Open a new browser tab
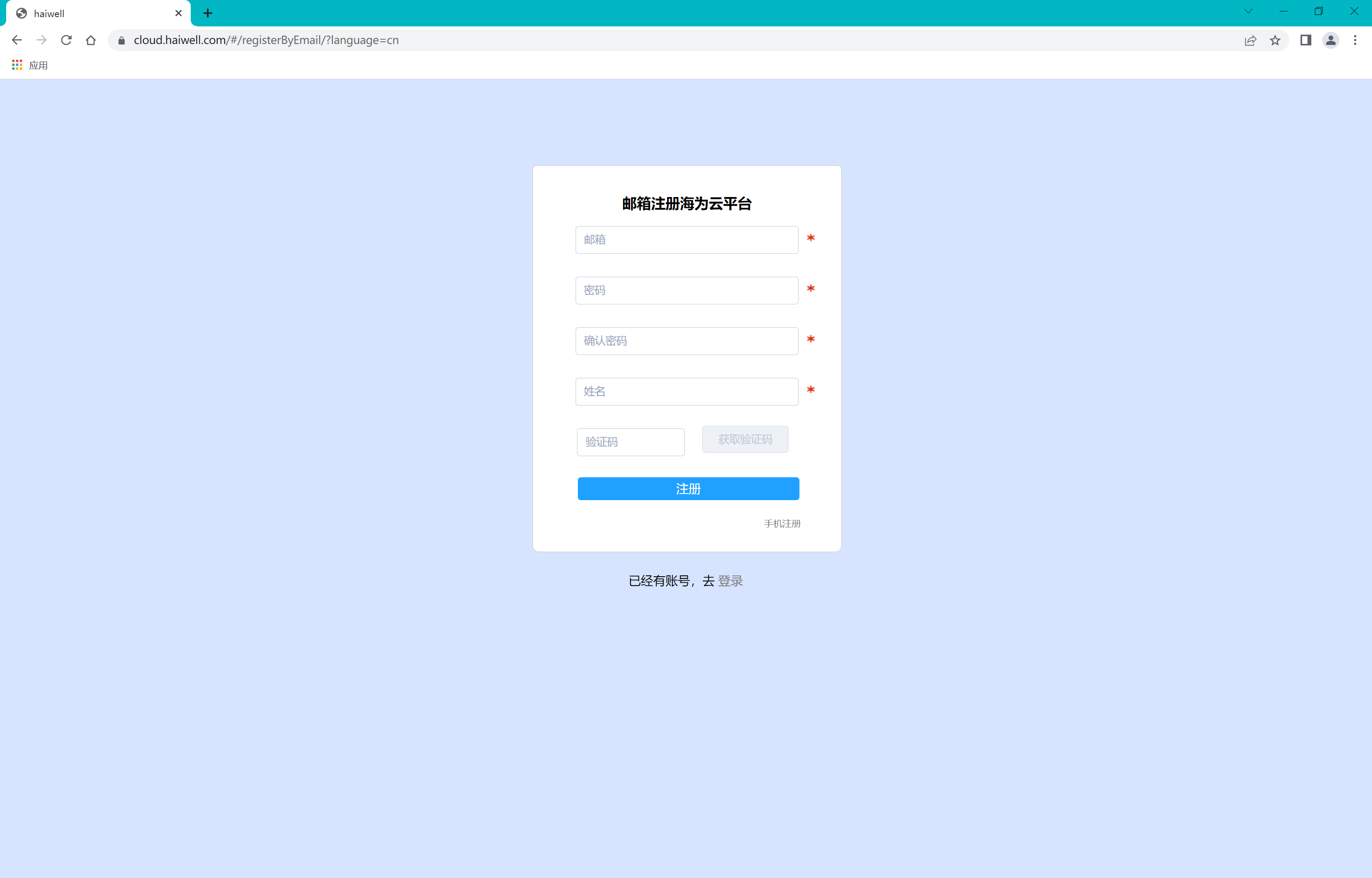Screen dimensions: 1372x878 pyautogui.click(x=208, y=13)
